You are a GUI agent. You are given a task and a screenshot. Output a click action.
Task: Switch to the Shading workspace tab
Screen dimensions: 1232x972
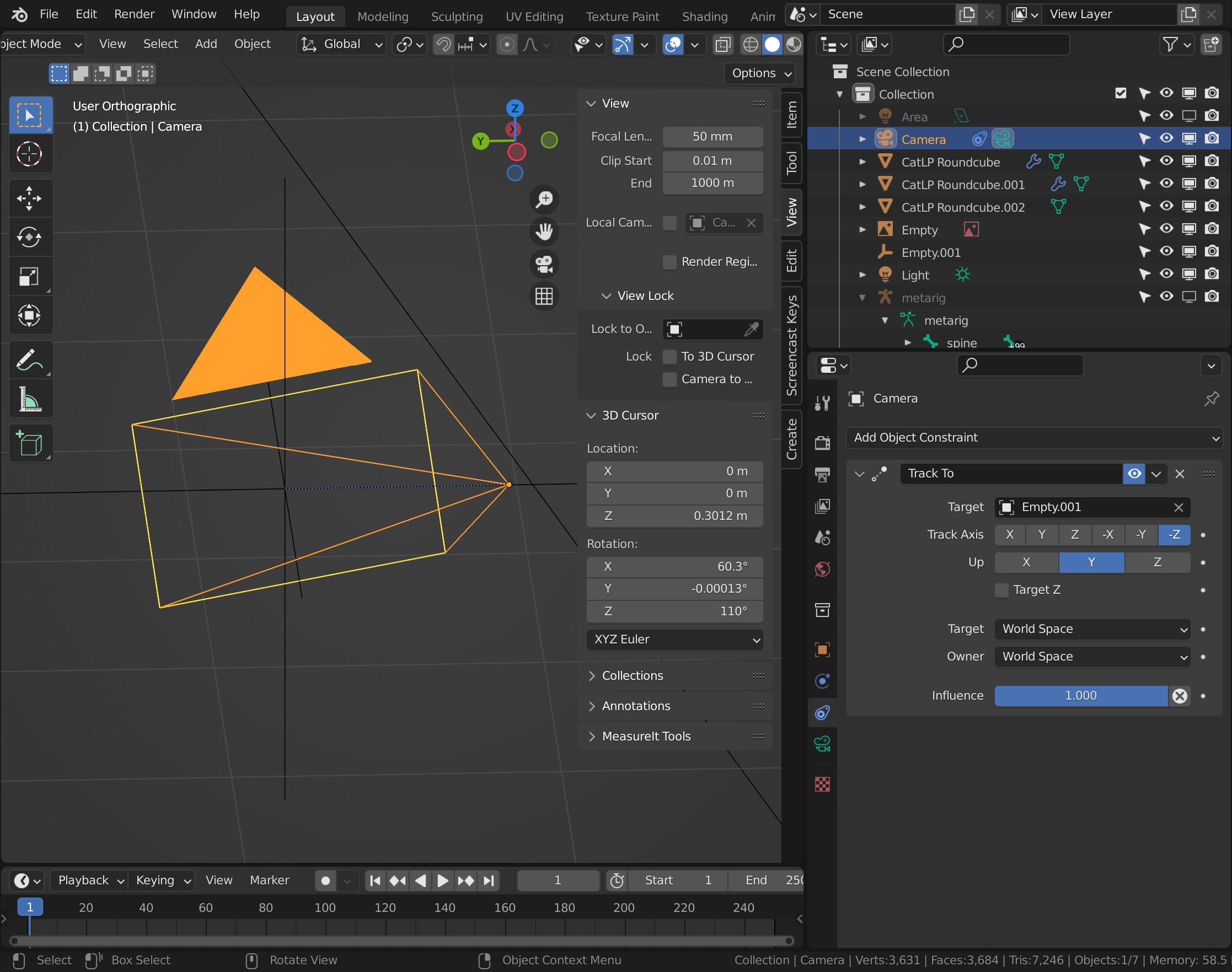tap(705, 16)
